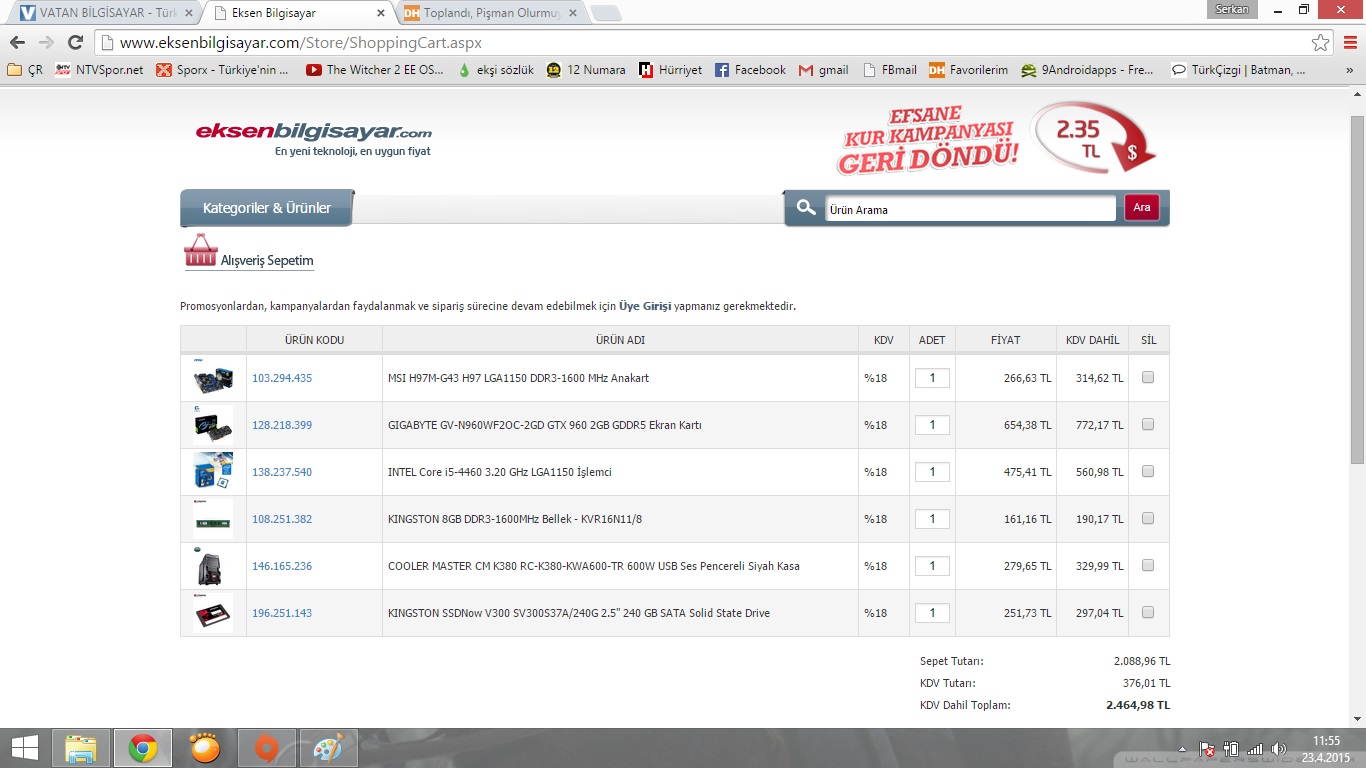Open the Windows Start button
The height and width of the screenshot is (768, 1366).
pyautogui.click(x=25, y=748)
